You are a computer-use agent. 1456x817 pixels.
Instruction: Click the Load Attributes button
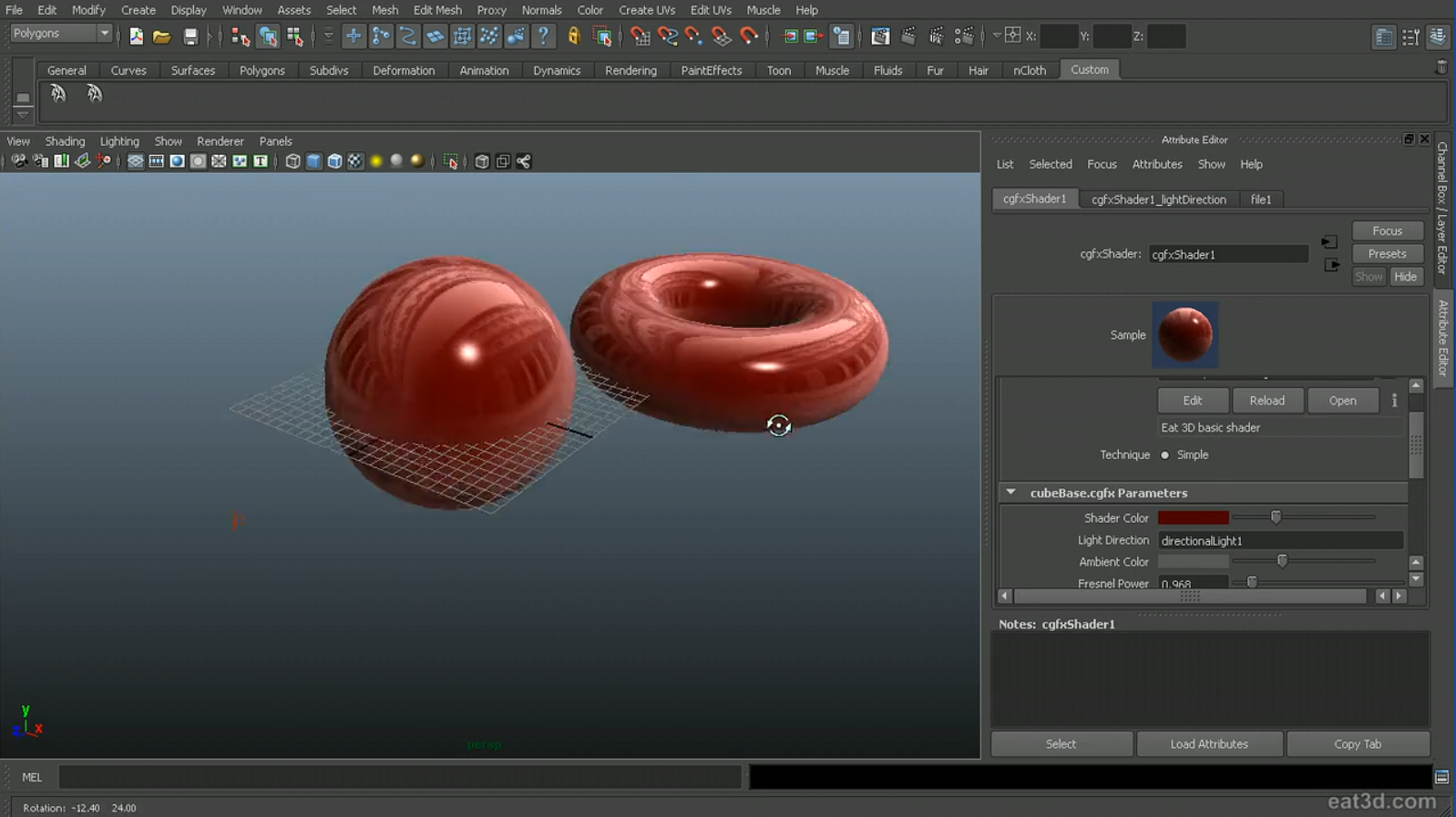point(1208,744)
